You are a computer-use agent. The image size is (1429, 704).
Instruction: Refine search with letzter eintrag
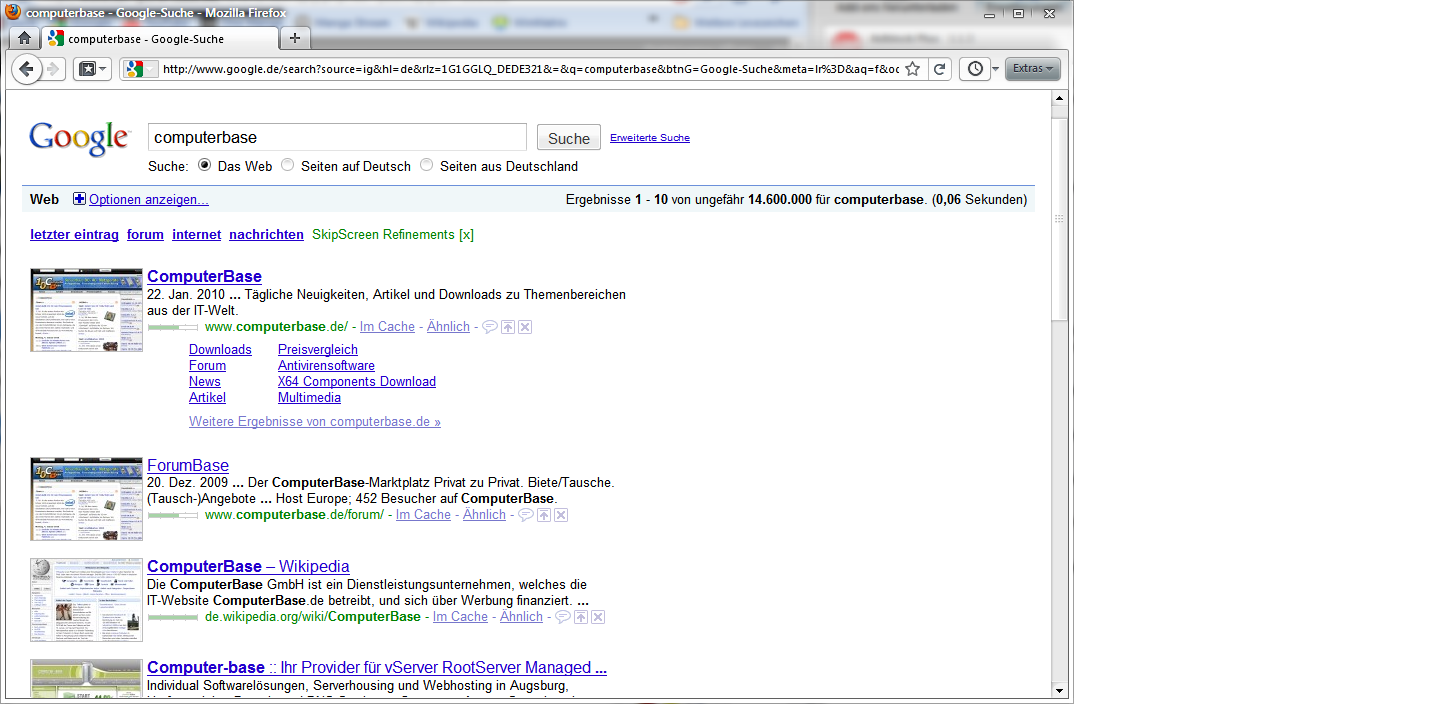[x=74, y=234]
